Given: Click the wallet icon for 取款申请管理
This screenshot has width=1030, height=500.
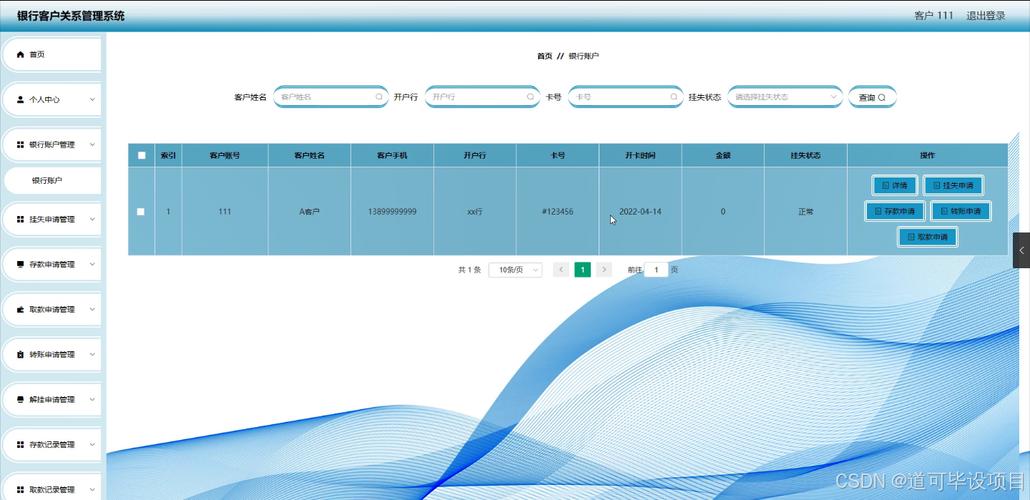Looking at the screenshot, I should pyautogui.click(x=20, y=310).
